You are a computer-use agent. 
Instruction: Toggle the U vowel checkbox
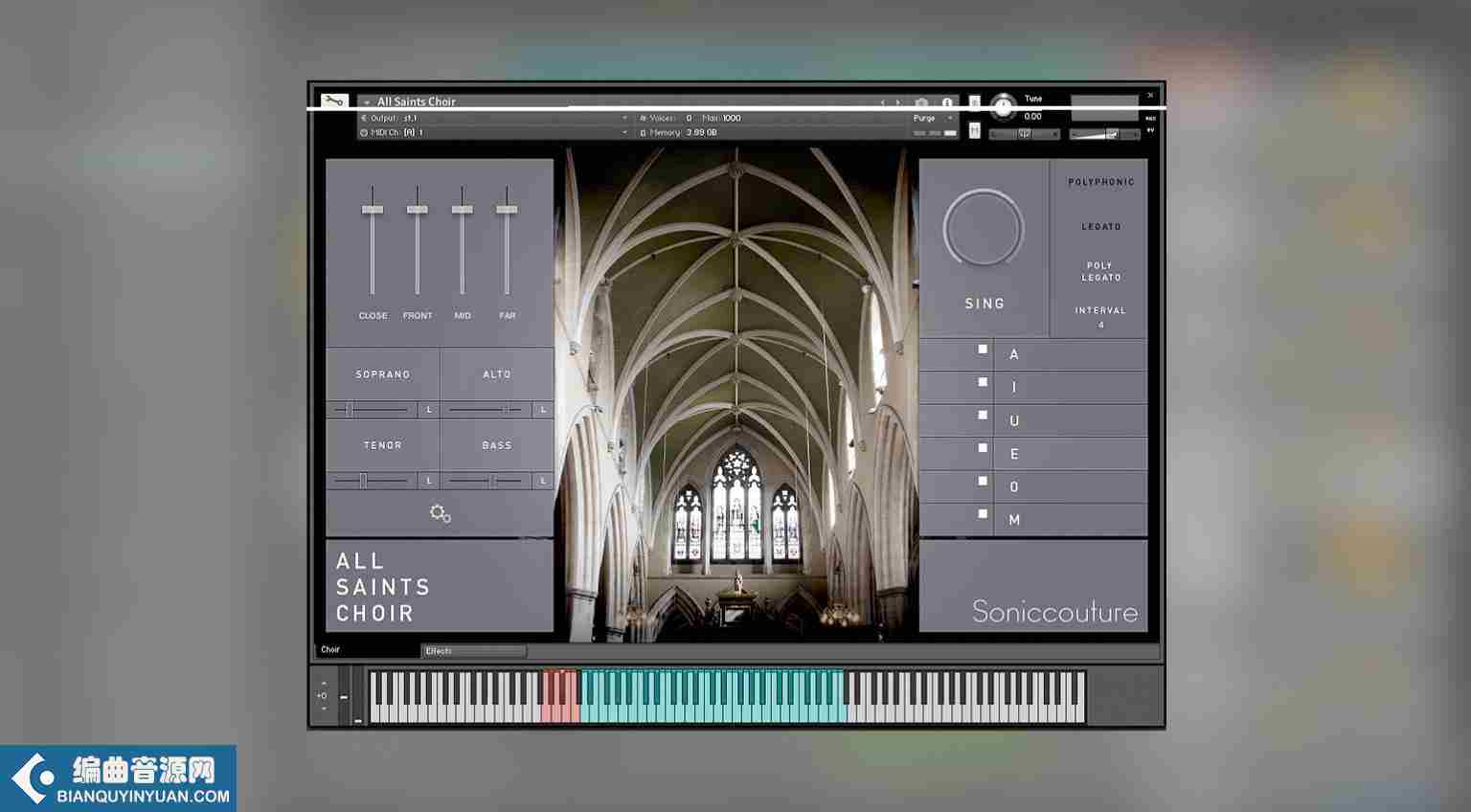coord(983,416)
